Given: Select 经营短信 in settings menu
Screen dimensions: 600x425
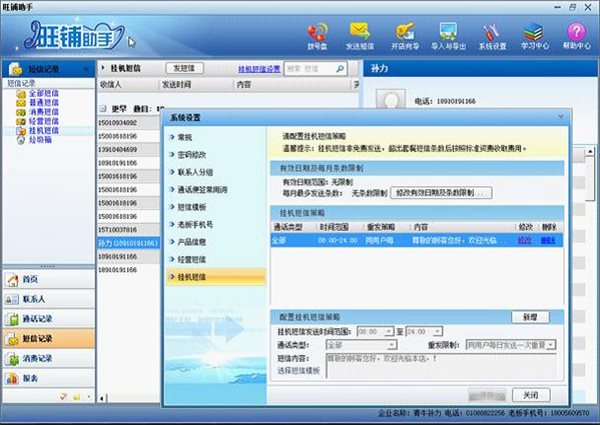Looking at the screenshot, I should (x=192, y=260).
